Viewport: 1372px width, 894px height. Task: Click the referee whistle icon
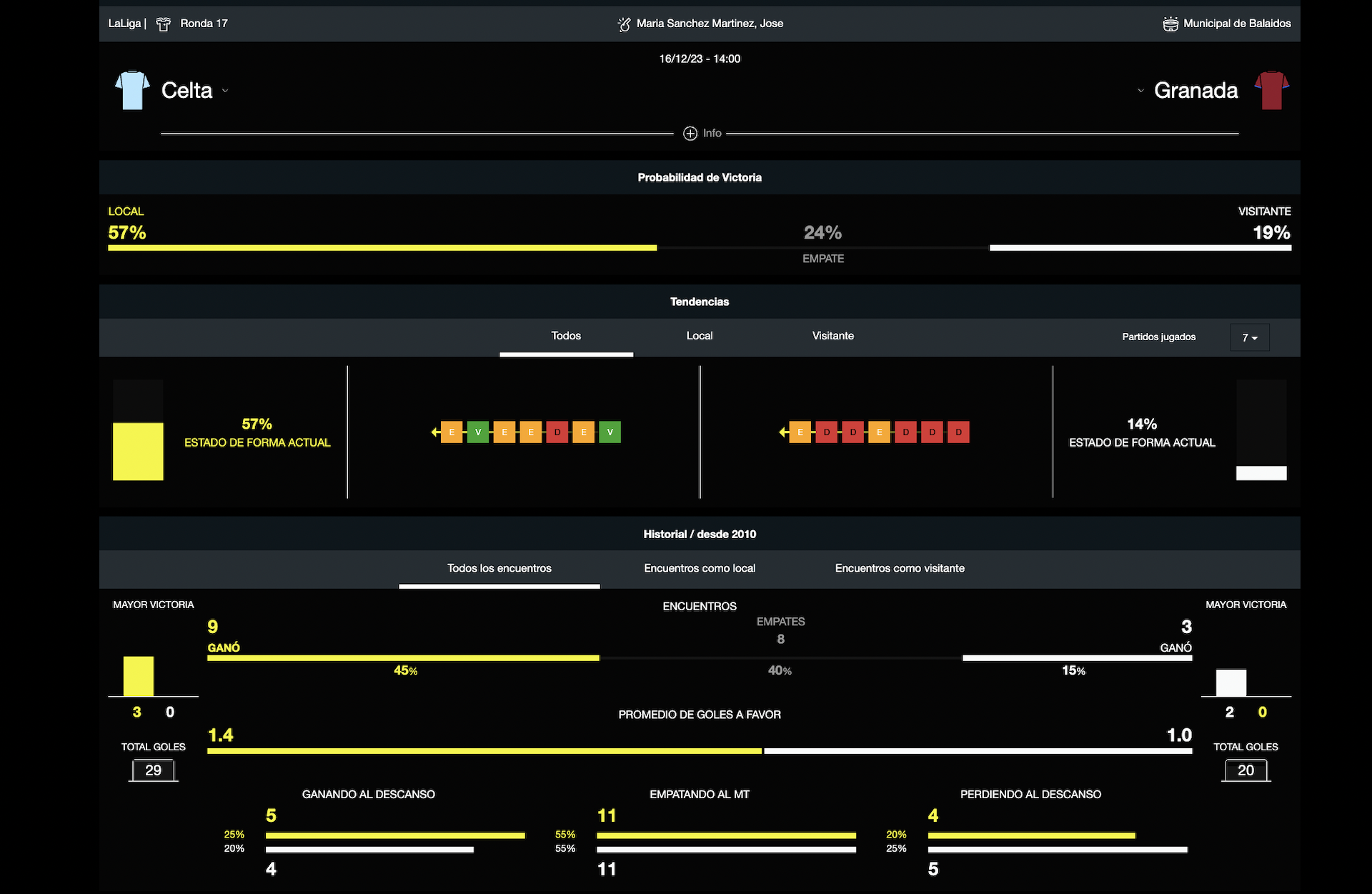click(624, 24)
